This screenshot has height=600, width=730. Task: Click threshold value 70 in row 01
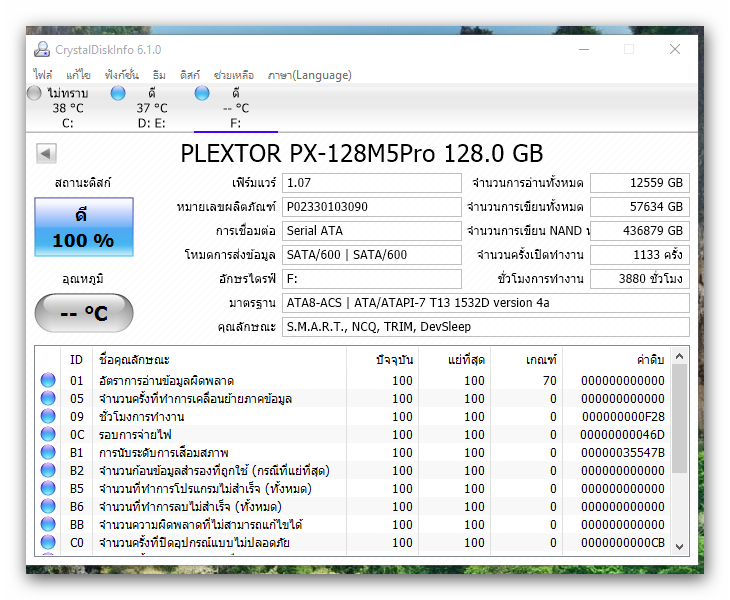coord(549,381)
